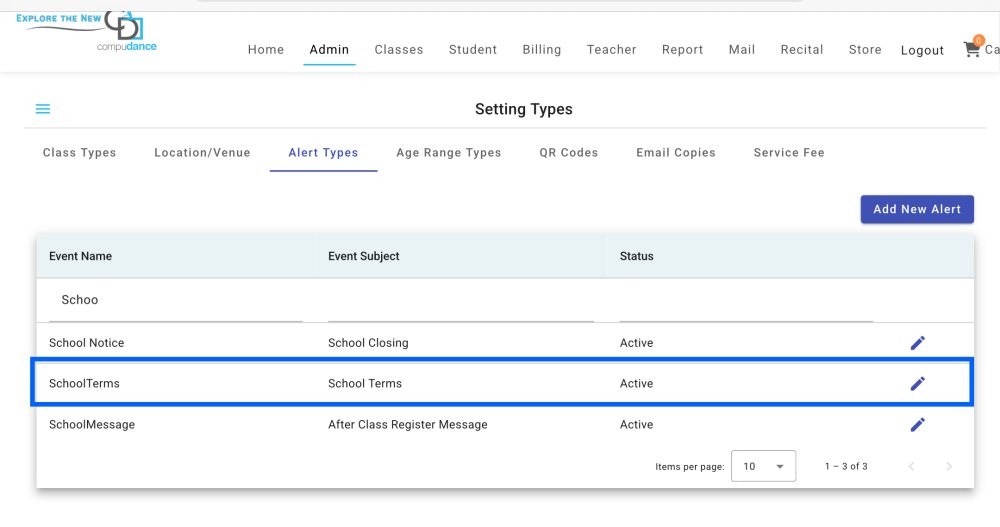Focus the Event Name filter field

[x=175, y=301]
